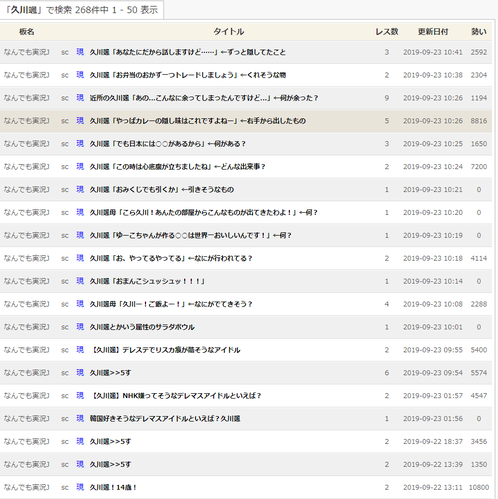This screenshot has width=498, height=499.
Task: Open thread 「あなたにだから話しますけど……」
Action: click(187, 52)
